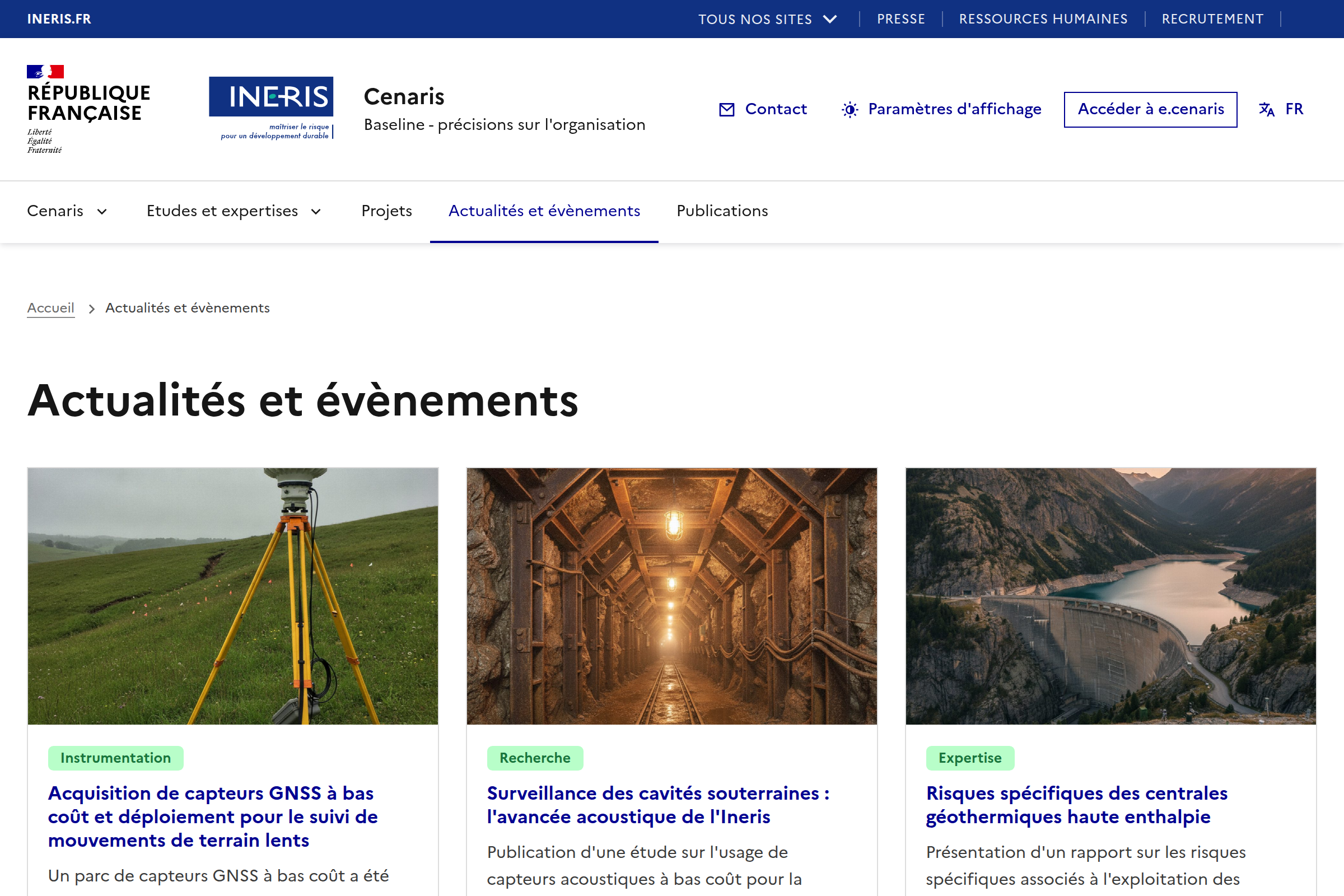Viewport: 1344px width, 896px height.
Task: Open the Ressources humaines link
Action: point(1043,19)
